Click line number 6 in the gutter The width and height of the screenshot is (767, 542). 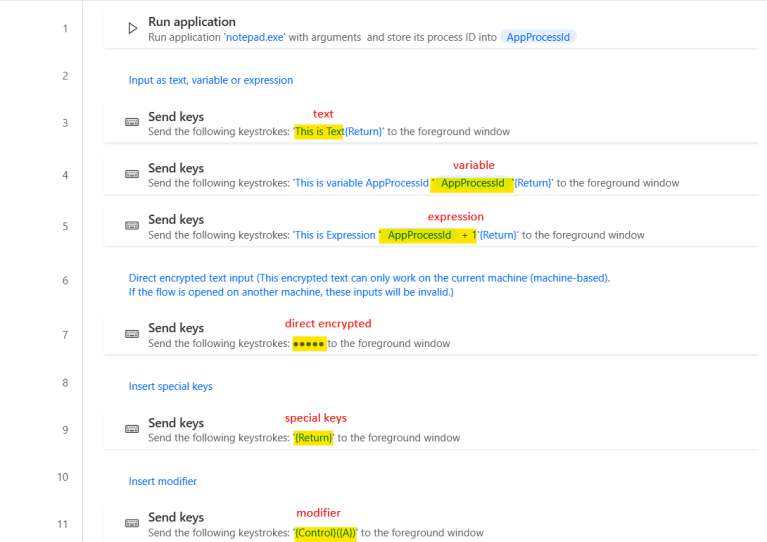pos(65,280)
